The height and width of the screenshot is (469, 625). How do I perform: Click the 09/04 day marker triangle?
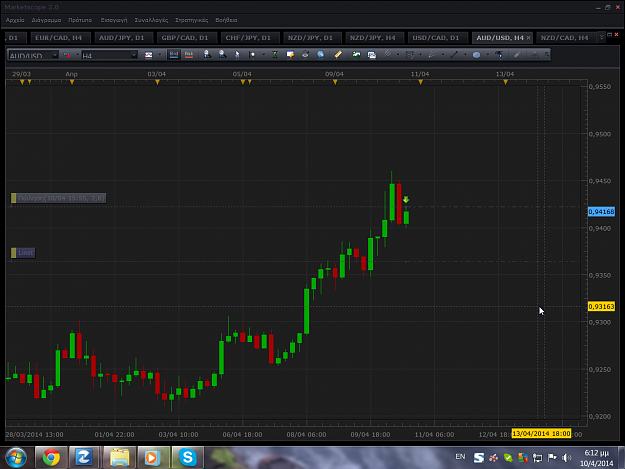[335, 82]
